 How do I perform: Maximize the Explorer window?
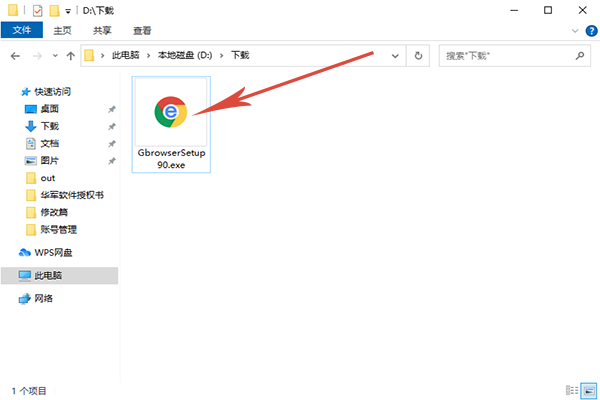tap(548, 10)
